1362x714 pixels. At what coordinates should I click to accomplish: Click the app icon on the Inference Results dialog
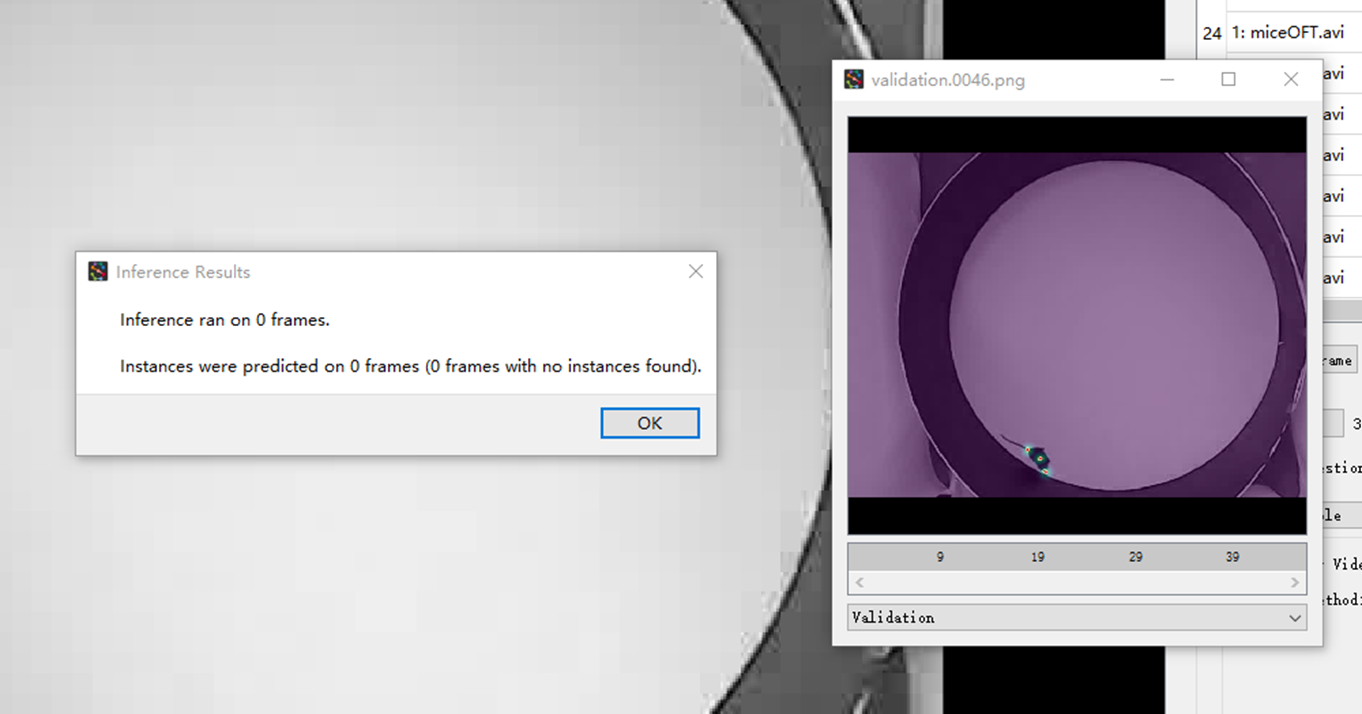point(98,270)
